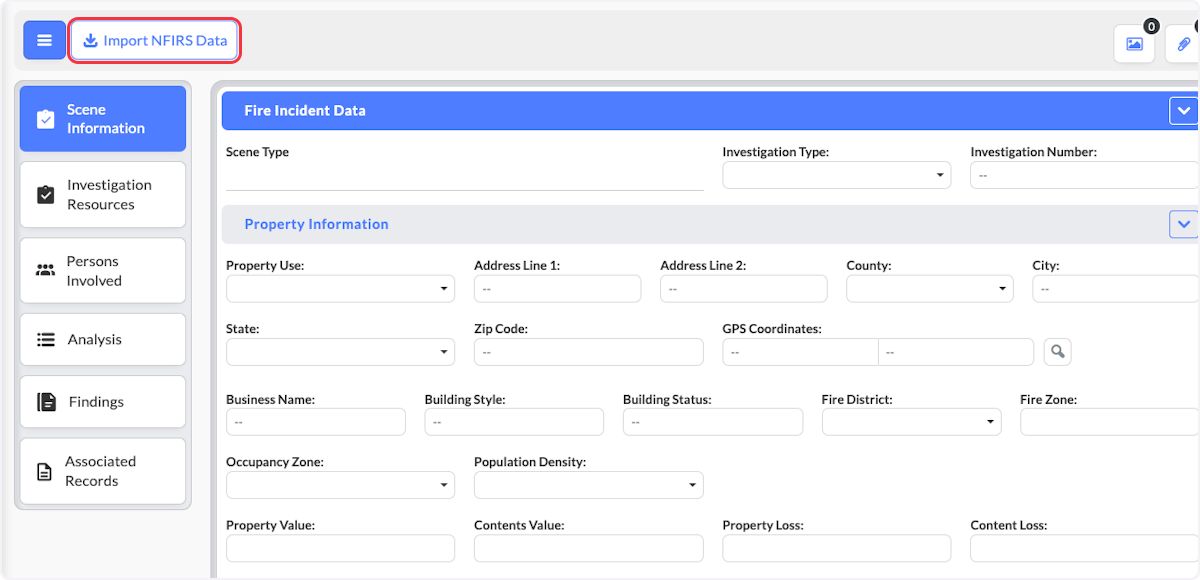
Task: Click Import NFIRS Data button
Action: point(155,41)
